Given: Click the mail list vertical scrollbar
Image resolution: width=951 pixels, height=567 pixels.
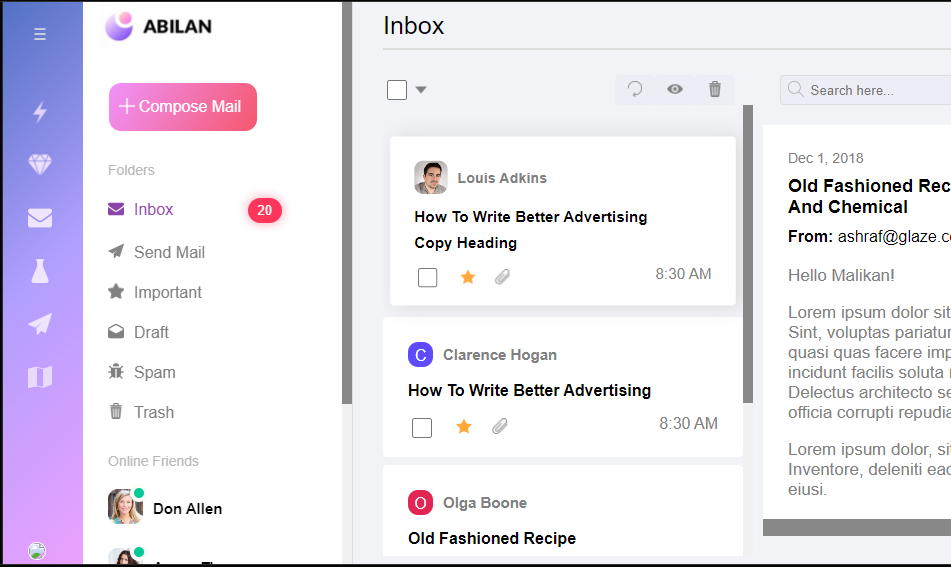Looking at the screenshot, I should pyautogui.click(x=748, y=254).
